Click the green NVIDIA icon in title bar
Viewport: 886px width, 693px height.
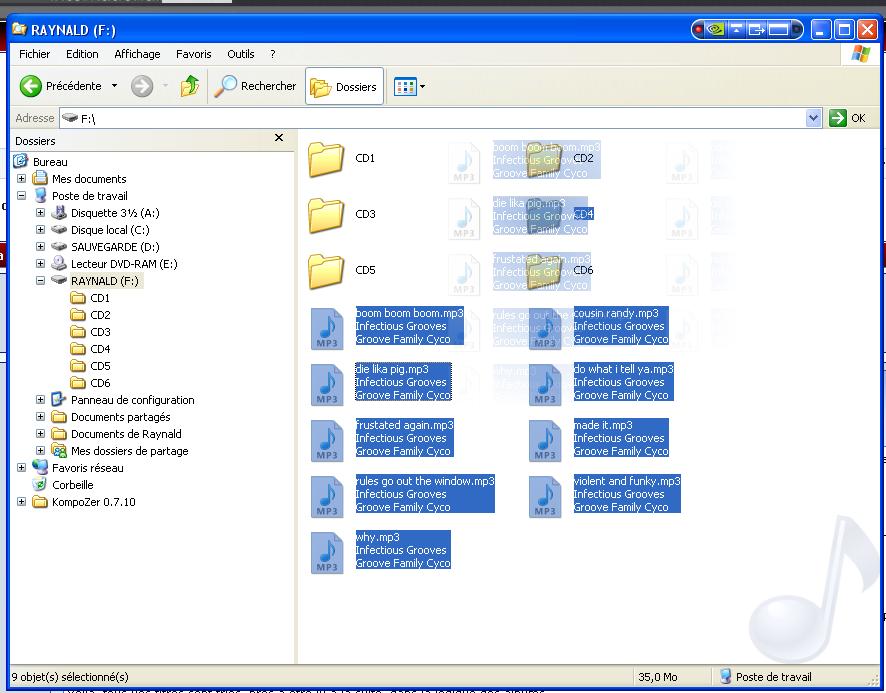[x=715, y=29]
